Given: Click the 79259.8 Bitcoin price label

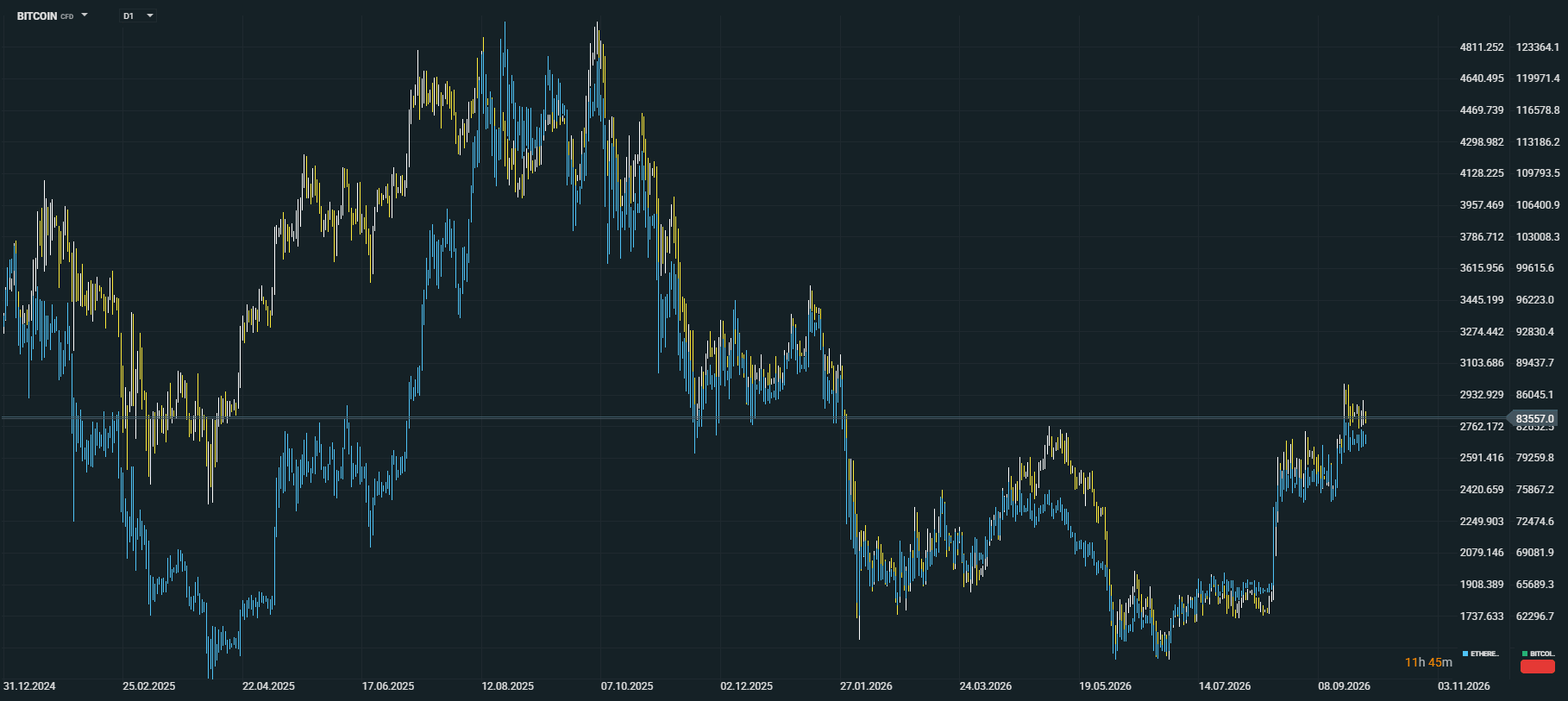Looking at the screenshot, I should coord(1535,458).
